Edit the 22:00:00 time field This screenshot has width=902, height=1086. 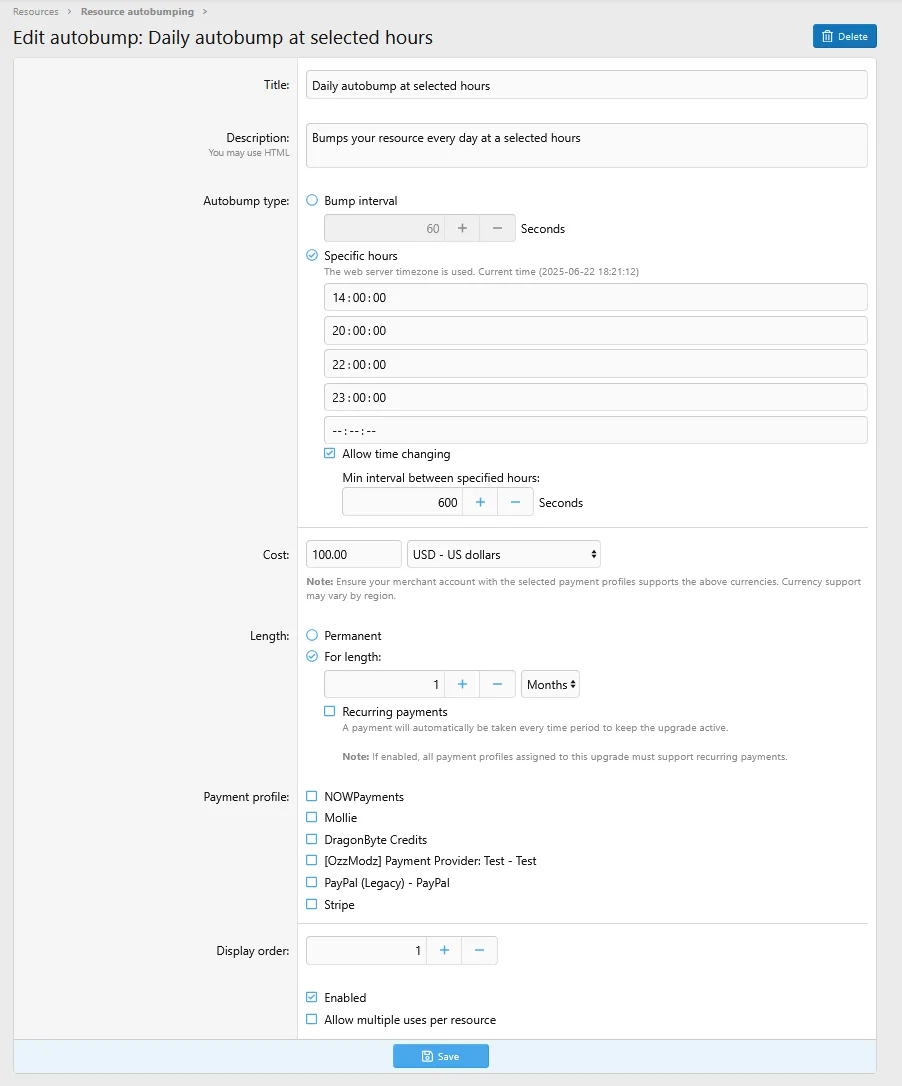click(595, 364)
